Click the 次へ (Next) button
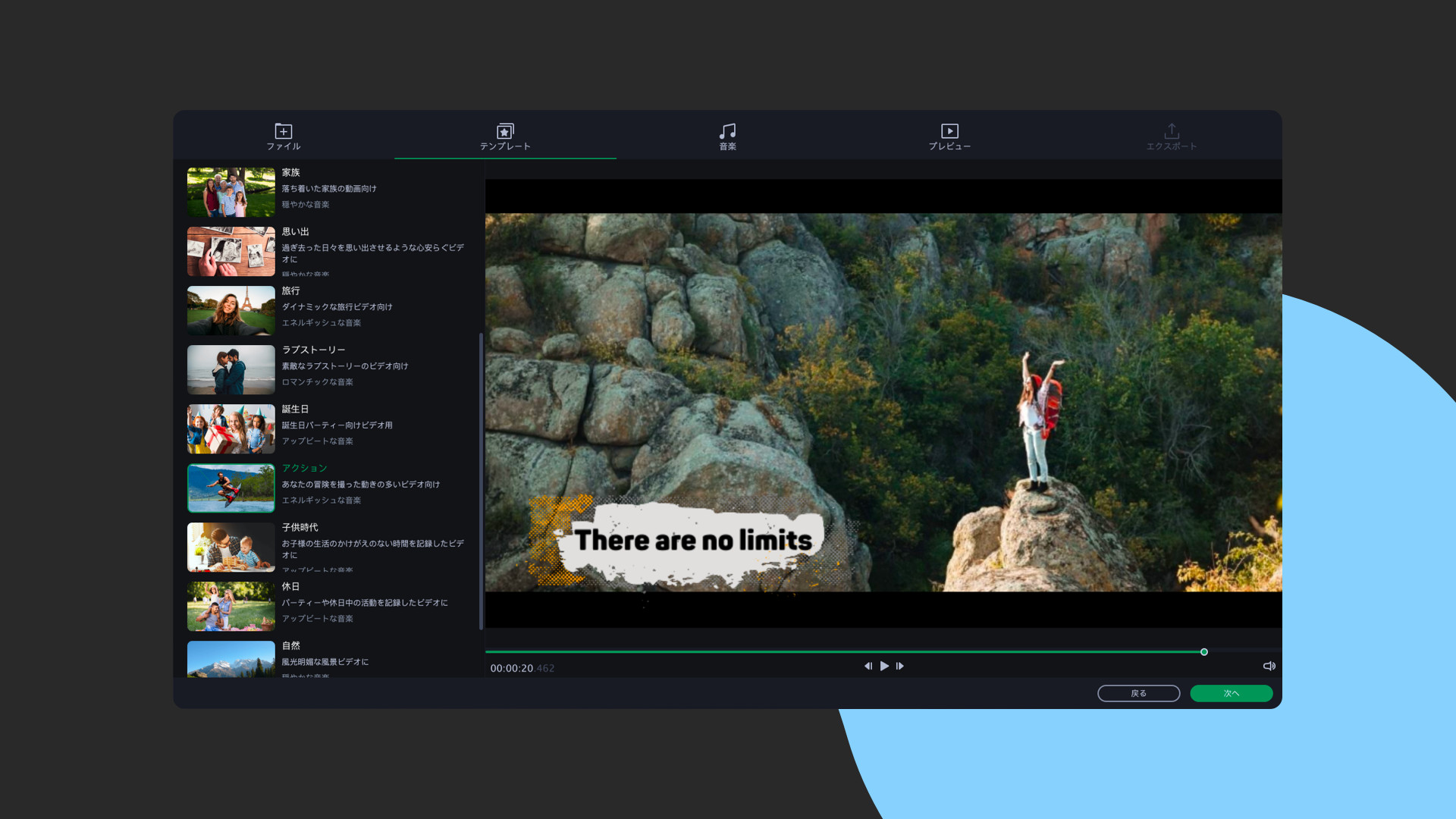Screen dimensions: 1456x819 pos(1231,693)
